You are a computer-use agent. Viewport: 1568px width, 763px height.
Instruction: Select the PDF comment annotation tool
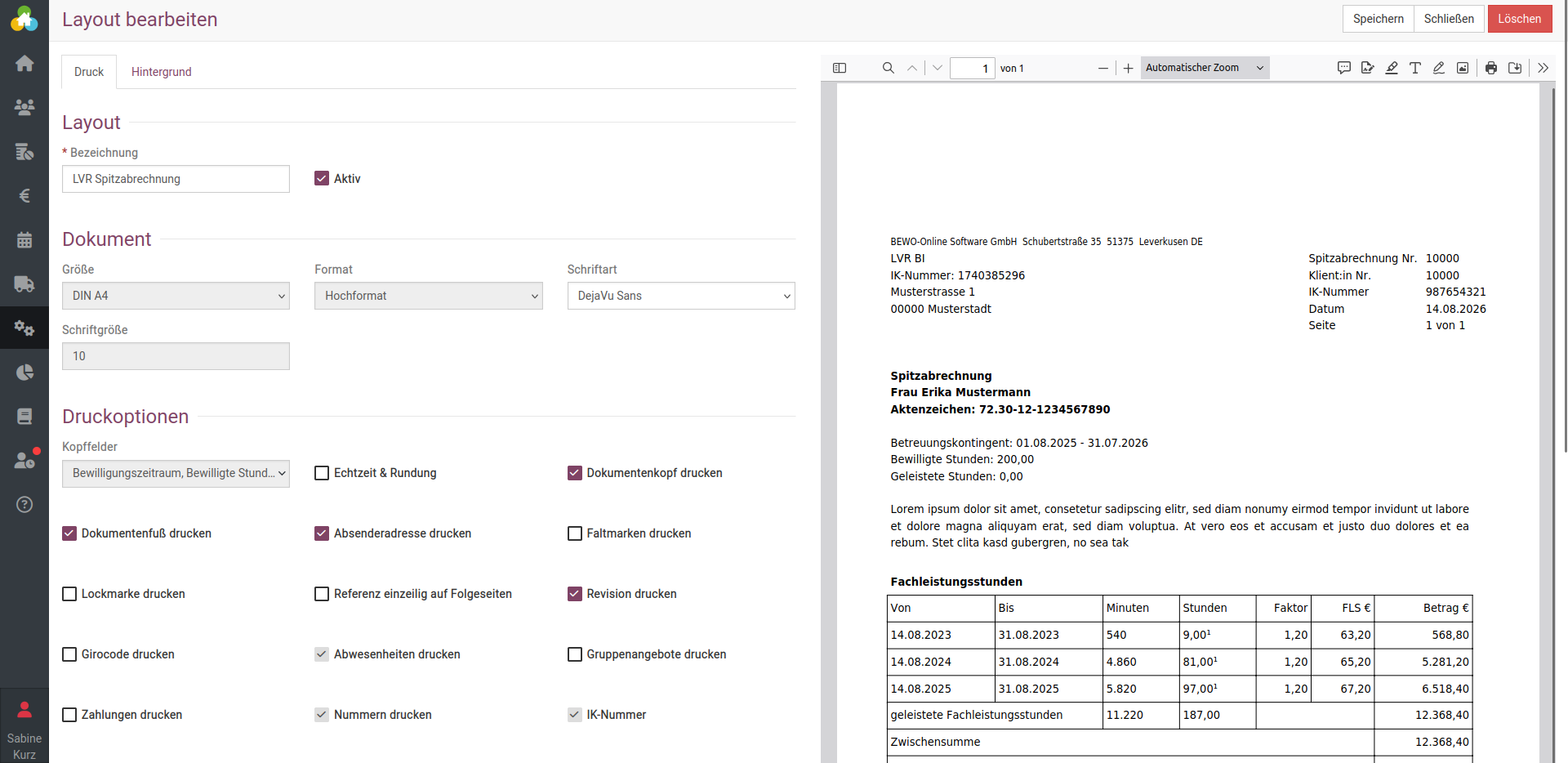[x=1344, y=68]
